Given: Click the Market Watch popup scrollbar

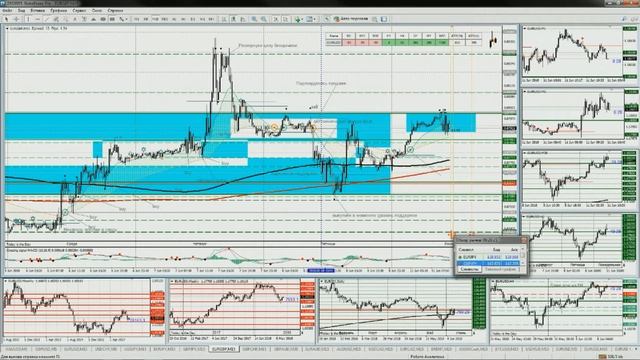Looking at the screenshot, I should point(522,256).
